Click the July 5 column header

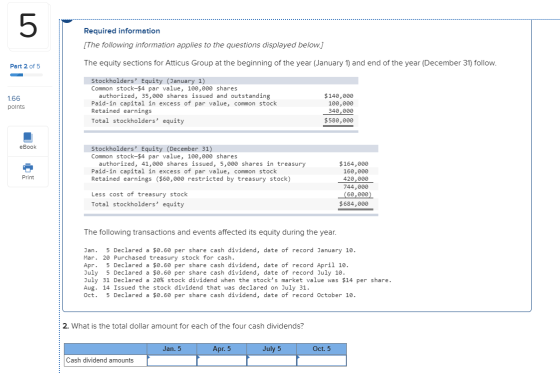tap(271, 349)
